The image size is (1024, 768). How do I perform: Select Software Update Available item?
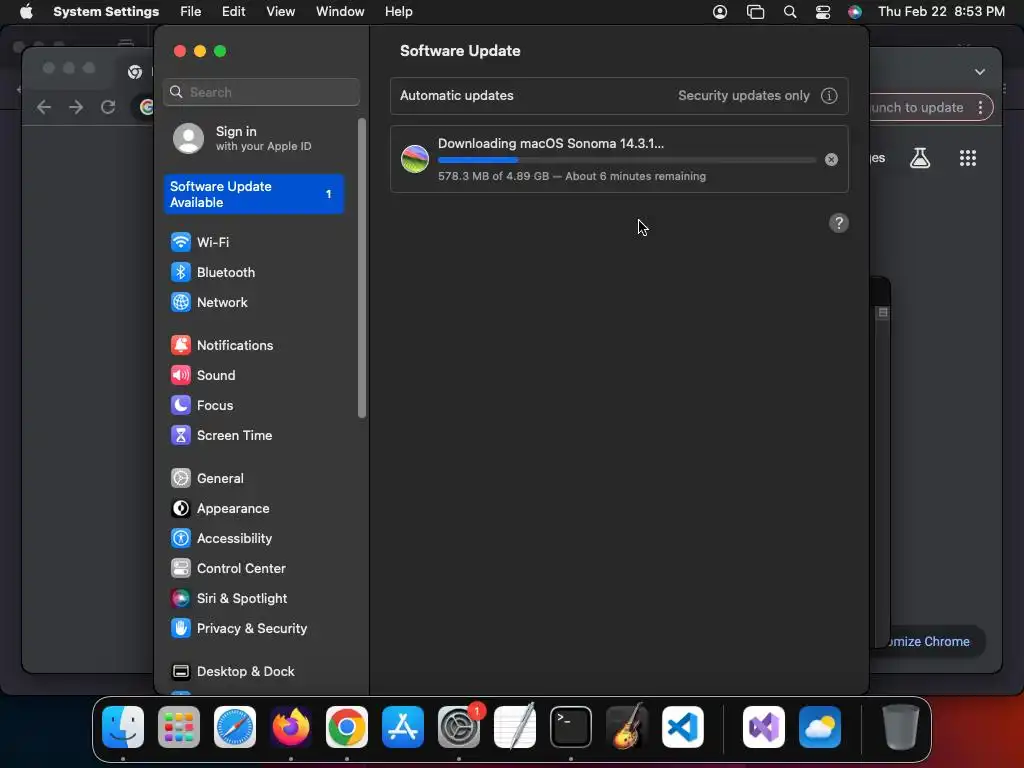click(x=253, y=195)
